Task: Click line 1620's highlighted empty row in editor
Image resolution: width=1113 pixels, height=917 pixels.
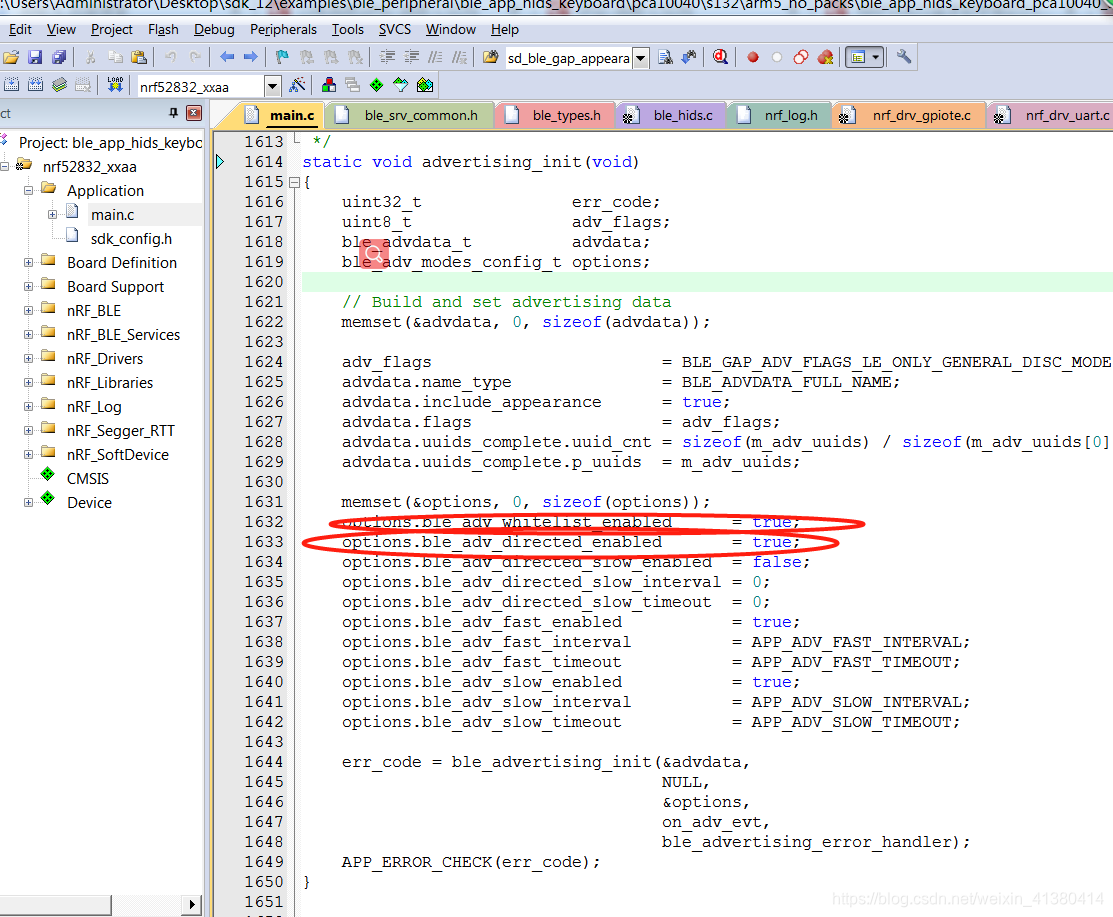Action: tap(707, 282)
